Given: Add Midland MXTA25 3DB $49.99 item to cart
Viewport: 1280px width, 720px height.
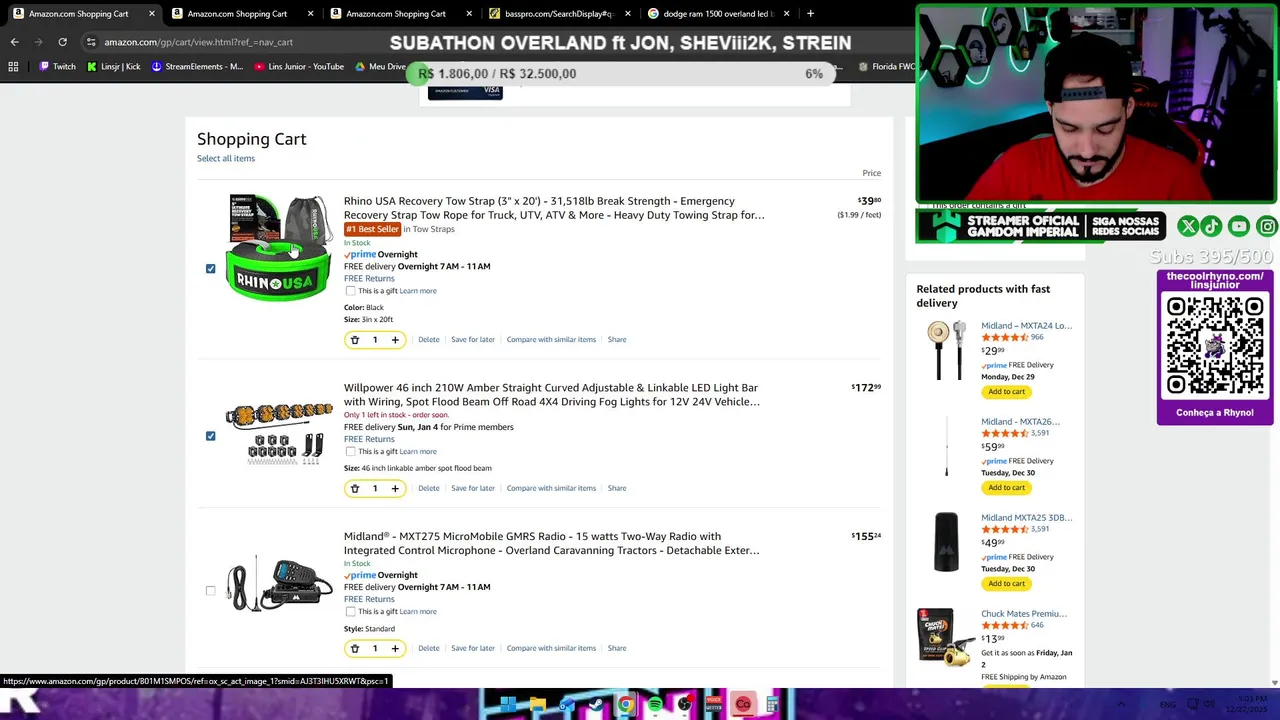Looking at the screenshot, I should [x=1007, y=584].
